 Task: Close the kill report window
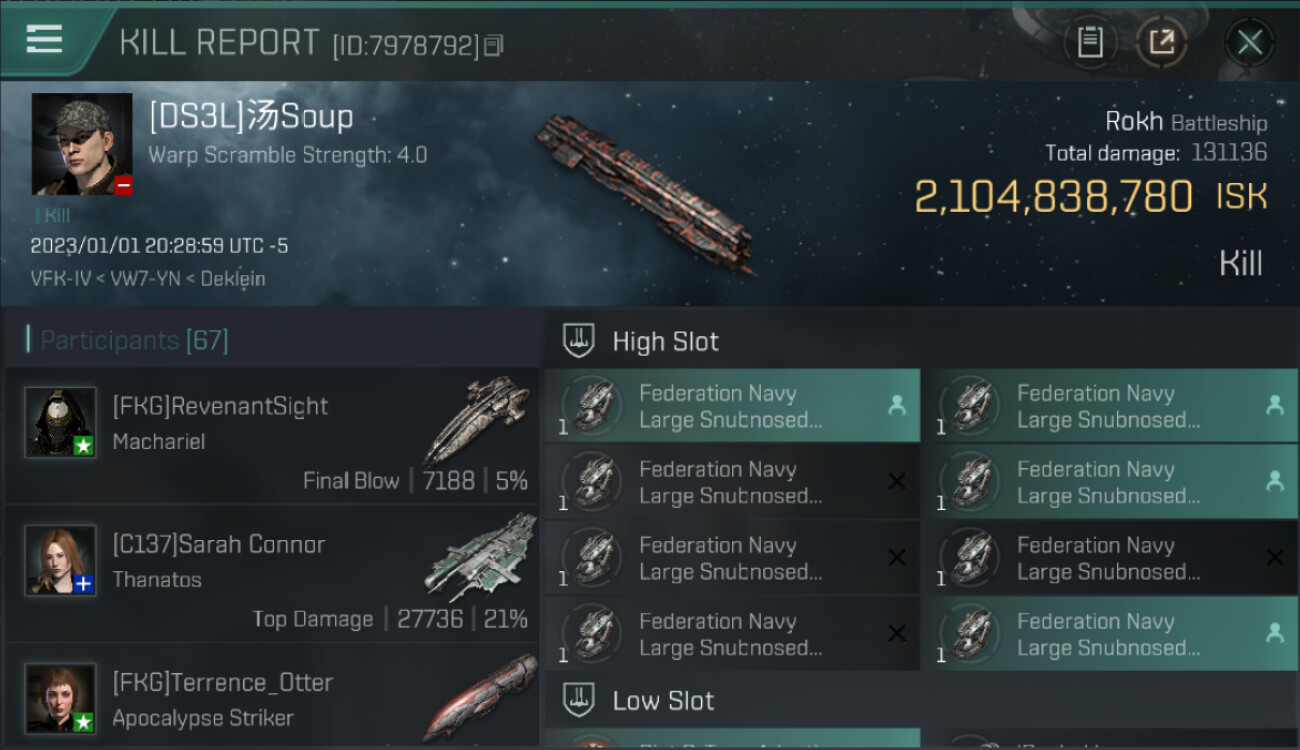point(1249,42)
